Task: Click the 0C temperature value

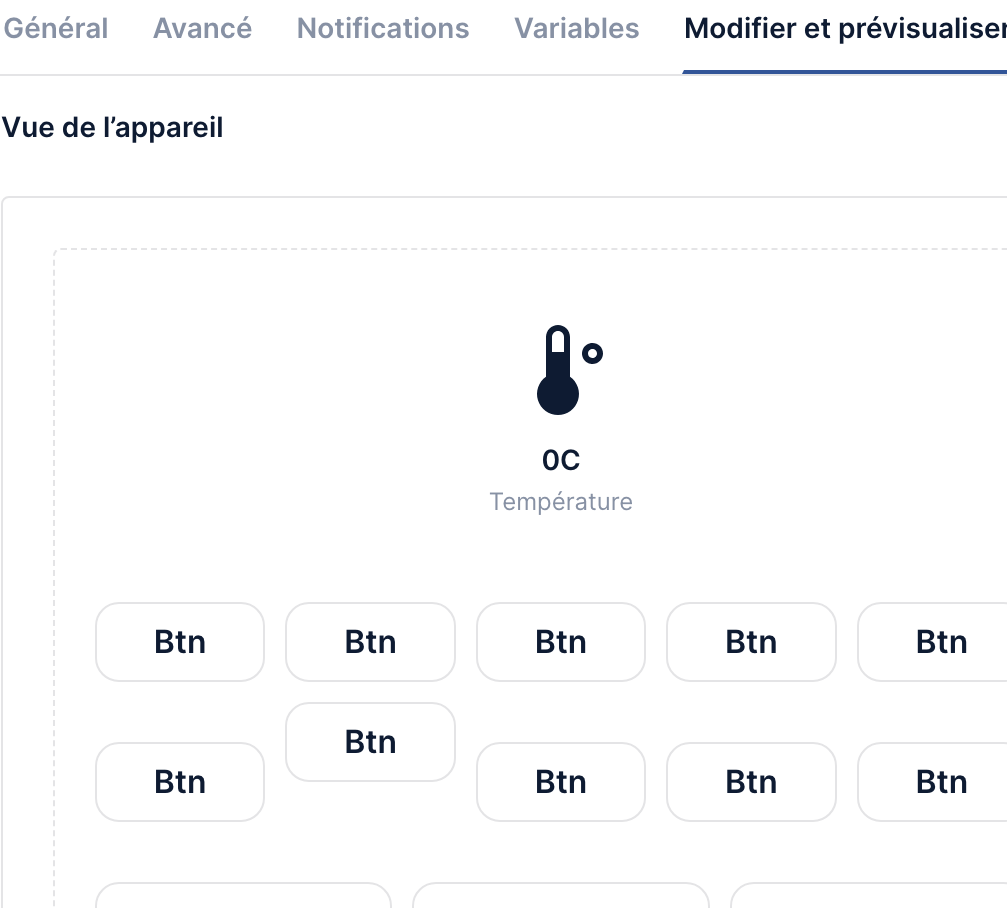Action: click(x=561, y=460)
